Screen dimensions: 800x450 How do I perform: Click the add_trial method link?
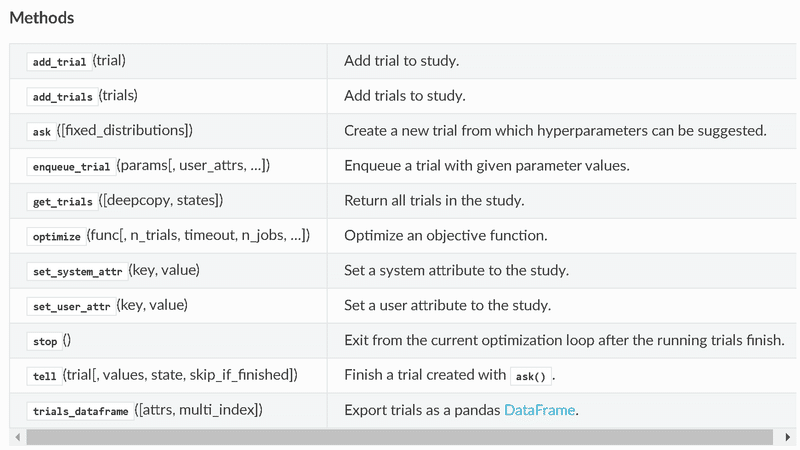tap(59, 62)
